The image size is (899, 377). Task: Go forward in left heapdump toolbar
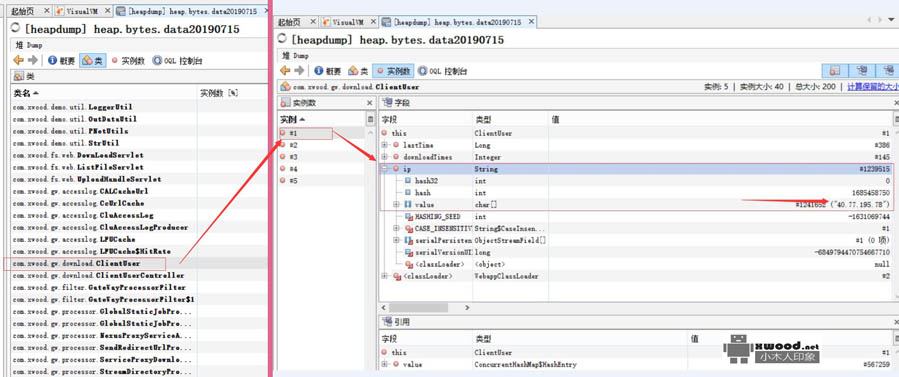coord(33,60)
